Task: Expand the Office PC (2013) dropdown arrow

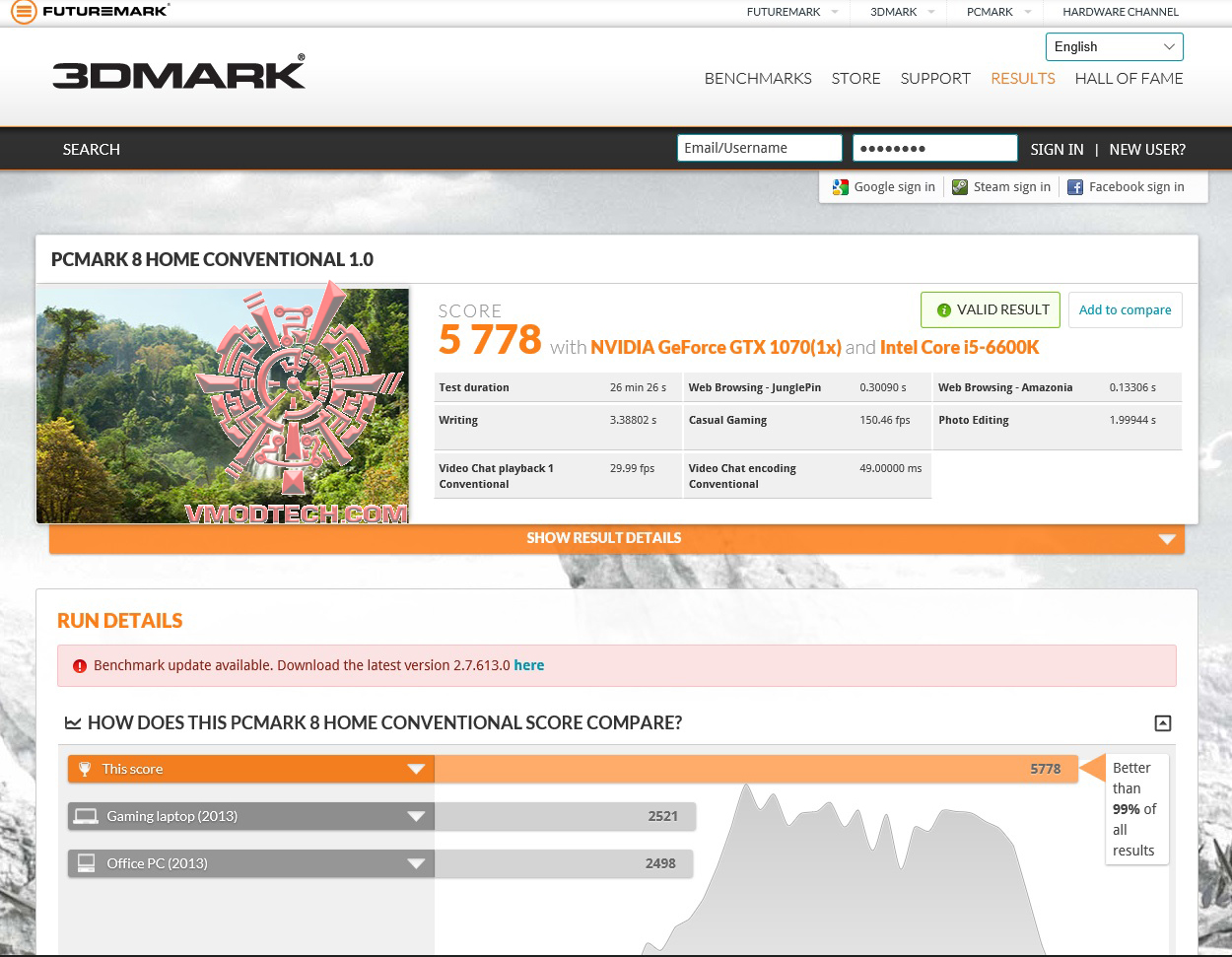Action: tap(417, 864)
